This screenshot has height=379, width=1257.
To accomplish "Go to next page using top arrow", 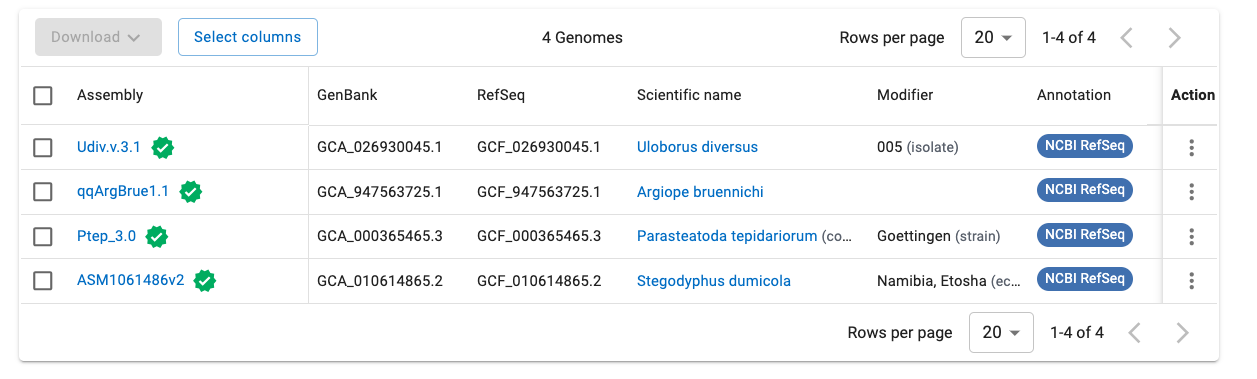I will [1175, 38].
